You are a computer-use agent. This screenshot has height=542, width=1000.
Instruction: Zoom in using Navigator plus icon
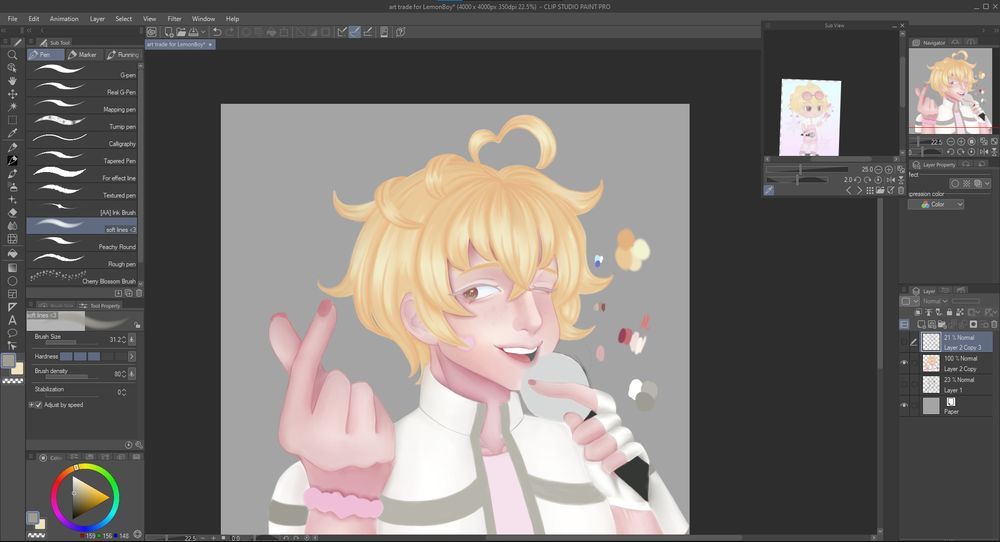coord(961,142)
